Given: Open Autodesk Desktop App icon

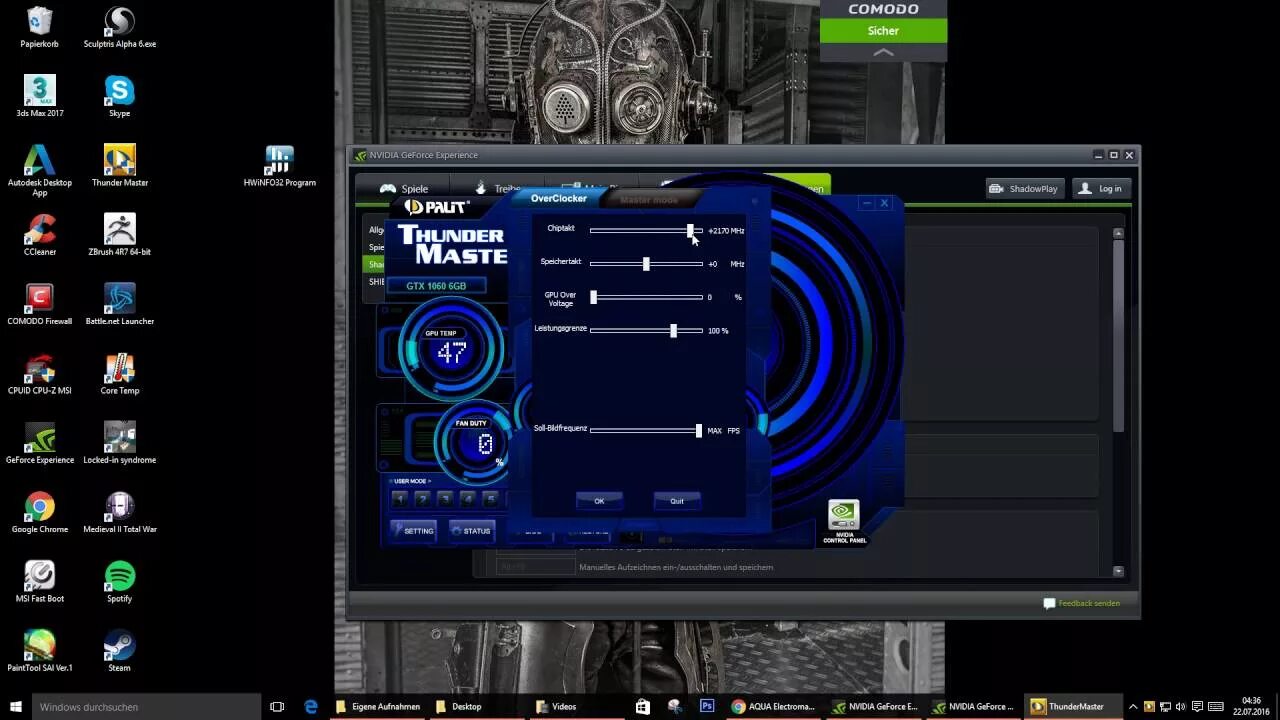Looking at the screenshot, I should coord(39,170).
